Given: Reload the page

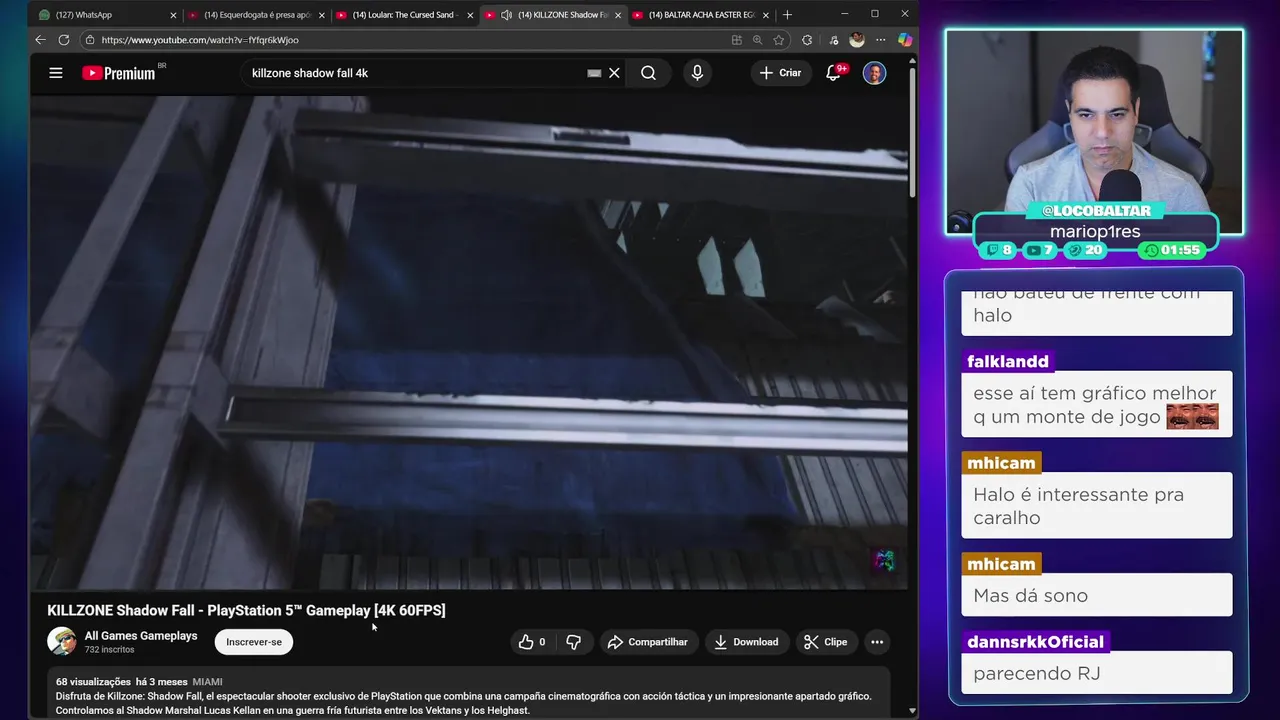Looking at the screenshot, I should pyautogui.click(x=64, y=40).
